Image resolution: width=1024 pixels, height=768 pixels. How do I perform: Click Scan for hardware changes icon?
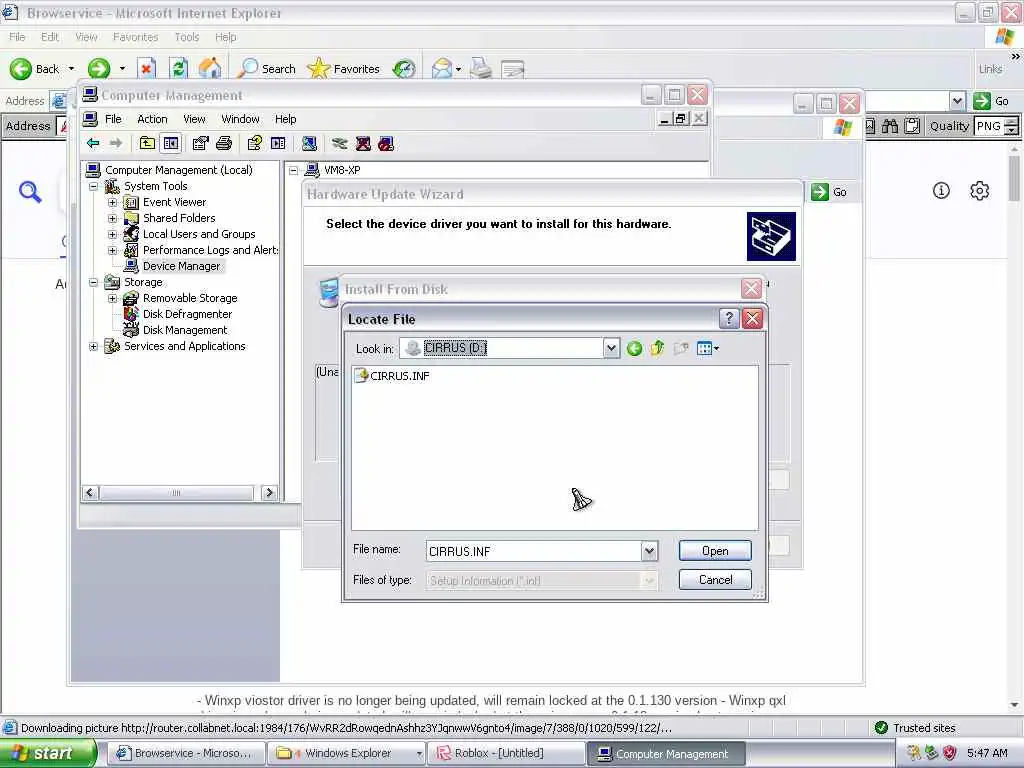click(x=310, y=144)
